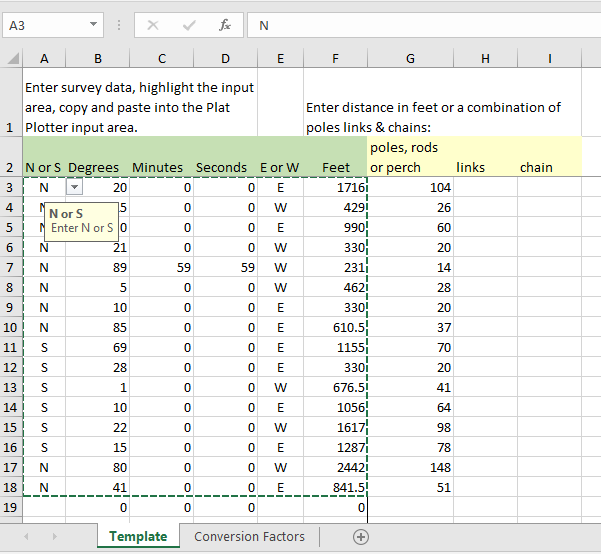The width and height of the screenshot is (601, 554).
Task: Add a new sheet with plus icon
Action: point(361,537)
